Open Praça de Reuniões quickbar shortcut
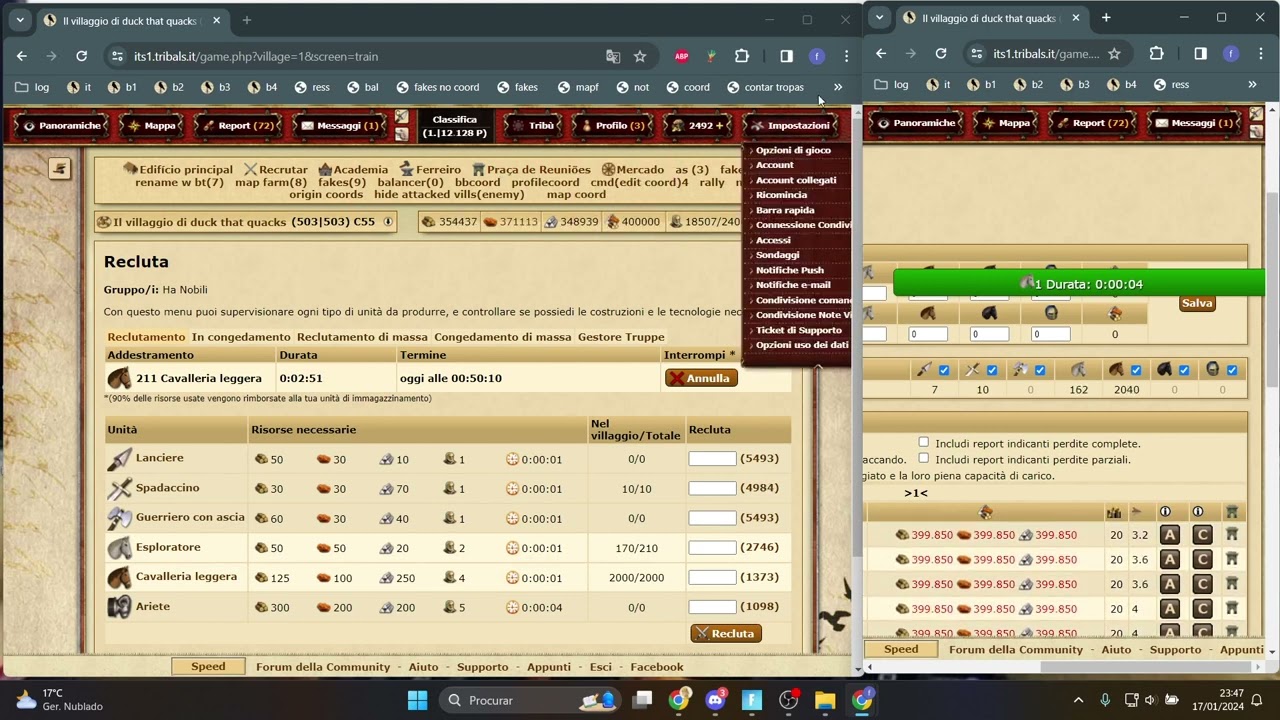This screenshot has width=1280, height=720. click(x=531, y=170)
